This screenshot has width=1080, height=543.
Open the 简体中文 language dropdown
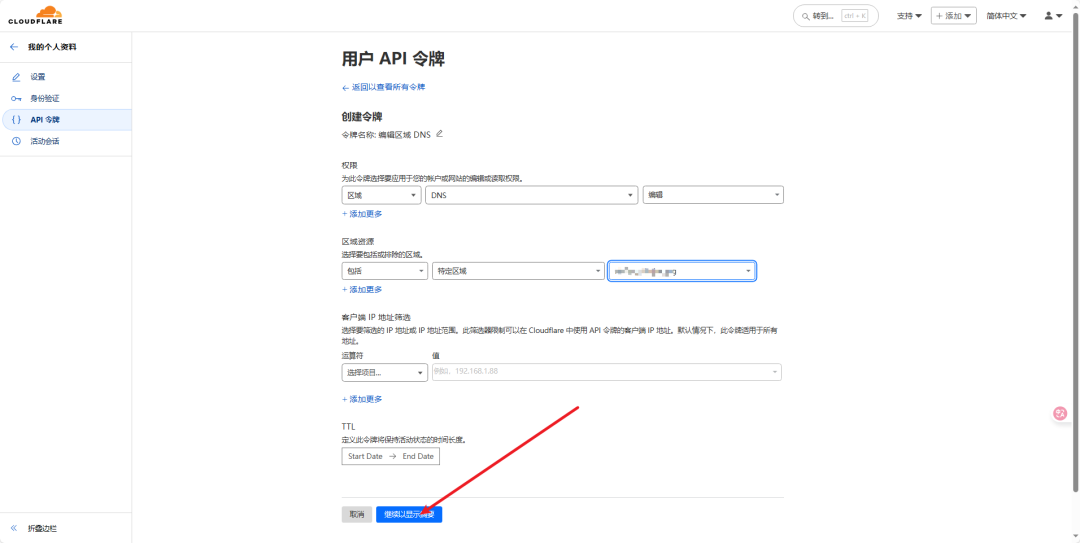point(1006,16)
